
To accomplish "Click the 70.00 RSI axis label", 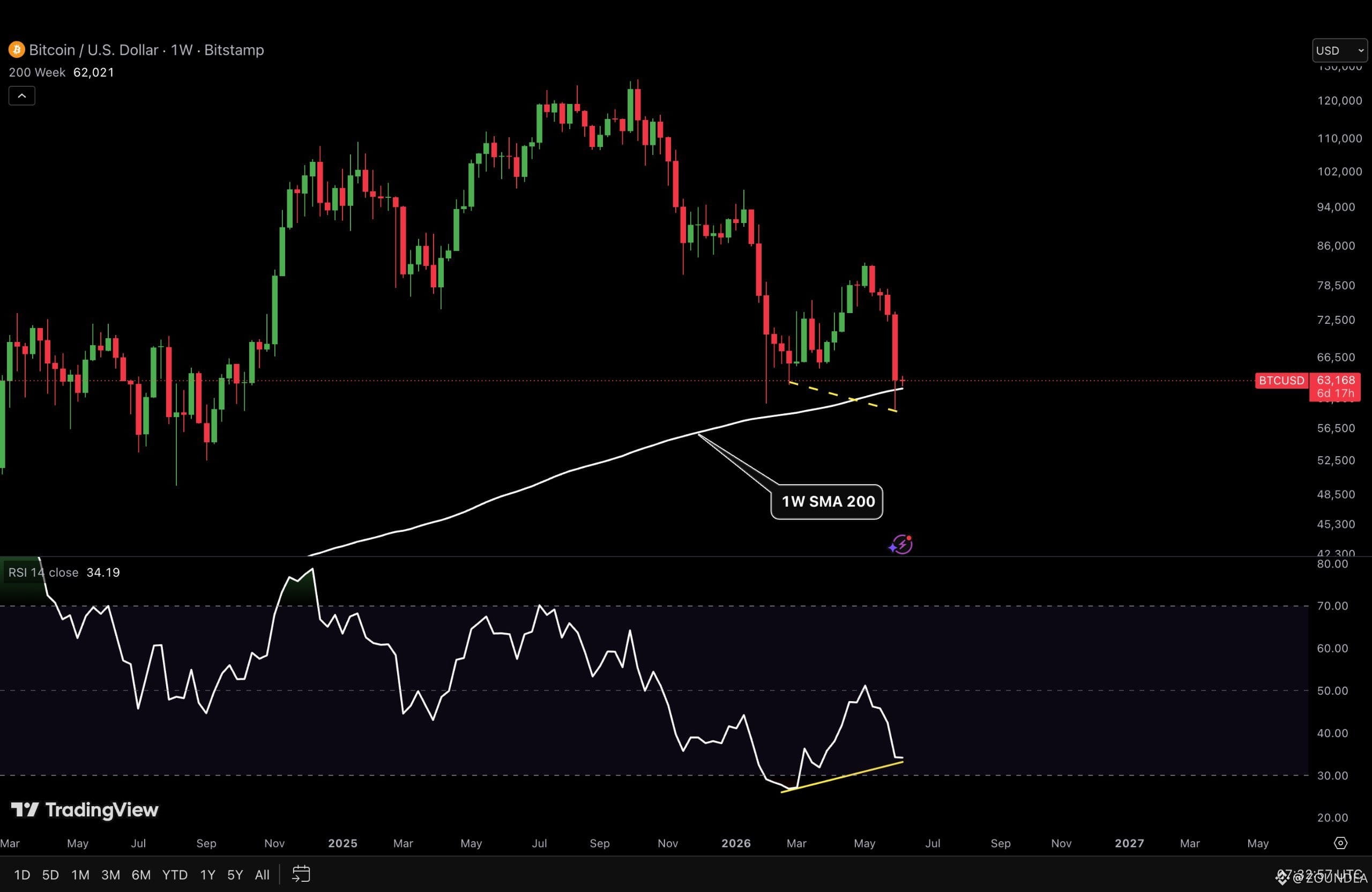I will (x=1332, y=606).
